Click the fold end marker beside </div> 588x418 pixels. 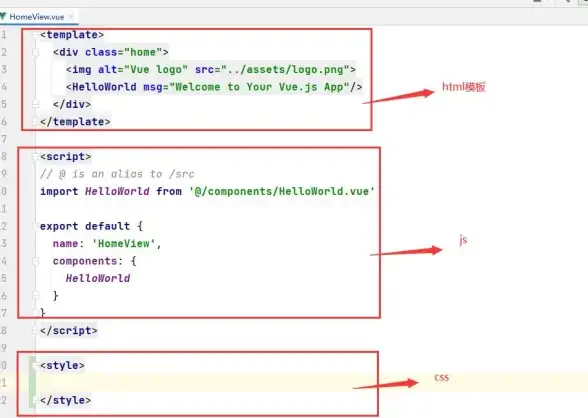point(36,105)
